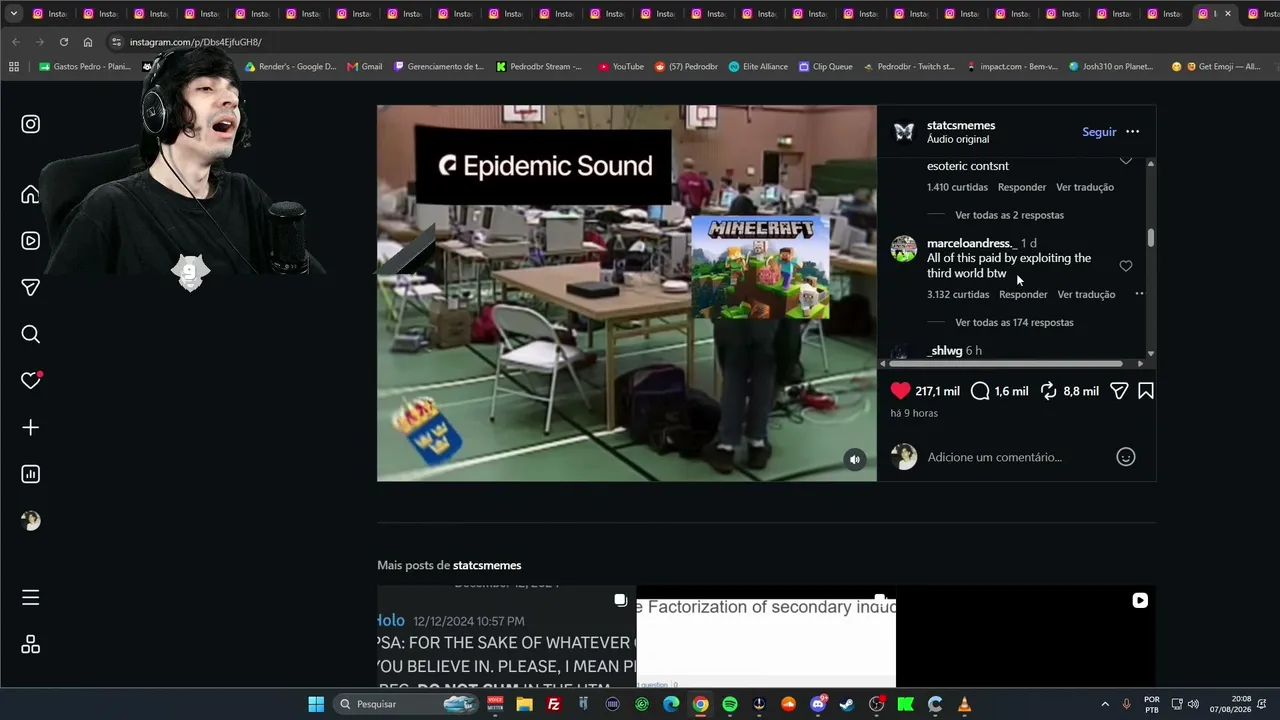1280x720 pixels.
Task: Open marceloandress._ profile from username
Action: [972, 243]
